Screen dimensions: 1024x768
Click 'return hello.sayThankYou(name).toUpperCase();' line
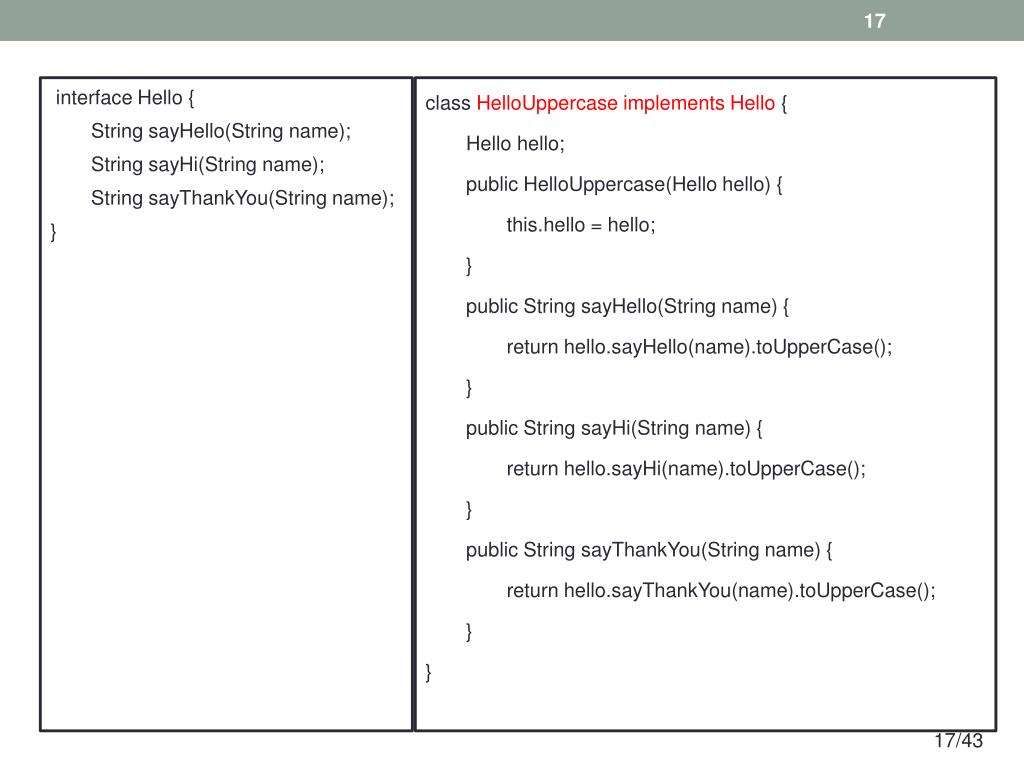click(x=721, y=591)
